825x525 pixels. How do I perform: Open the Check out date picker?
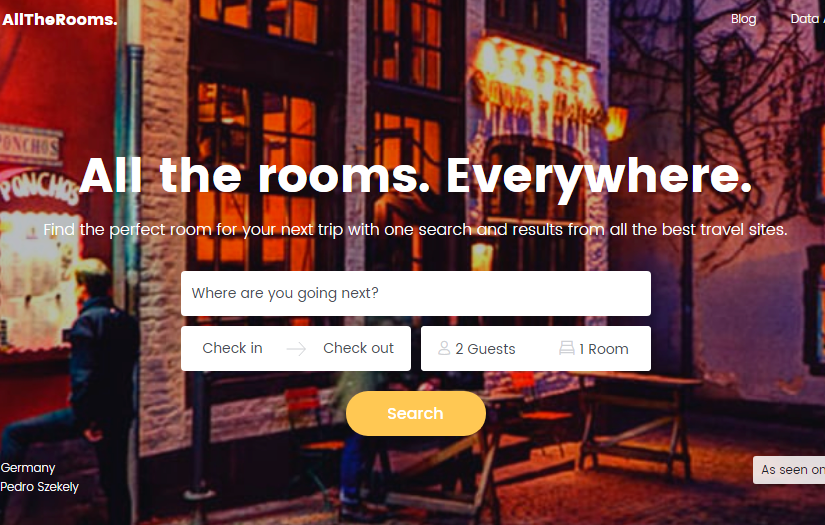[358, 348]
